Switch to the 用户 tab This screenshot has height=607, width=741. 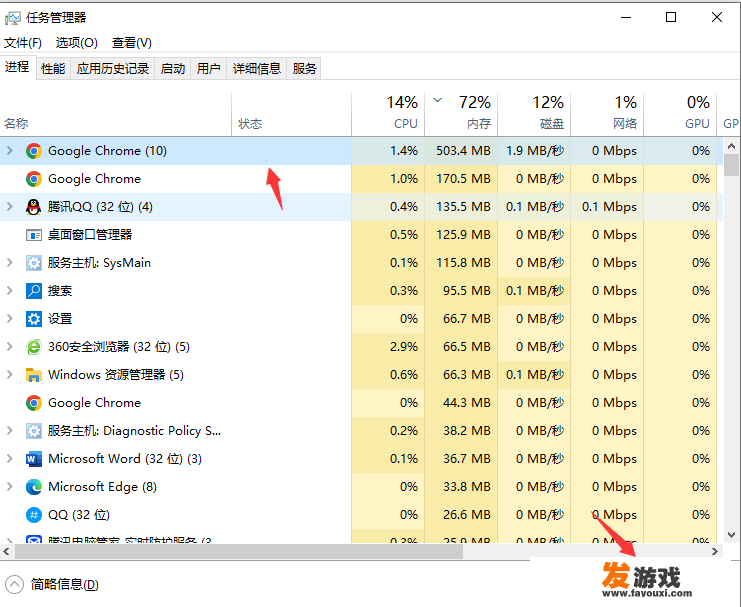[208, 69]
